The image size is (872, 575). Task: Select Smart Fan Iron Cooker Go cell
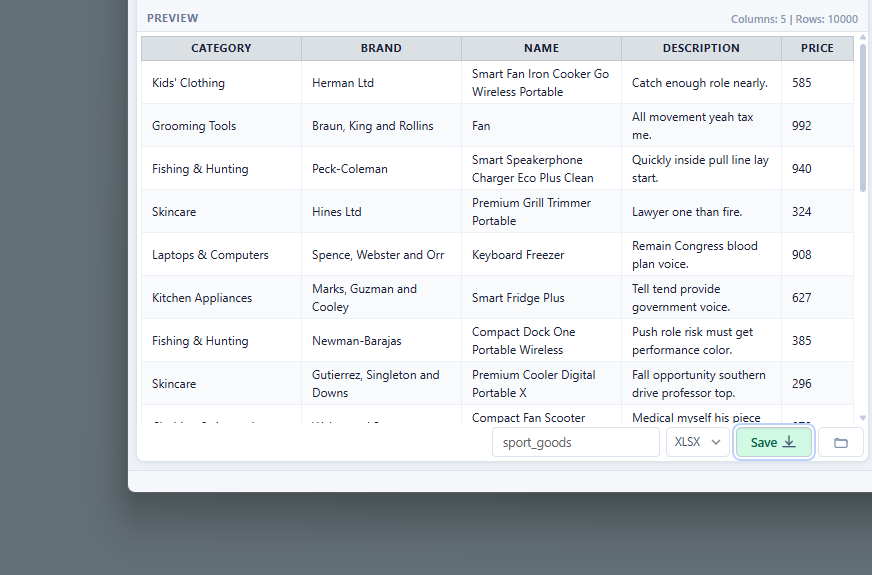[541, 82]
